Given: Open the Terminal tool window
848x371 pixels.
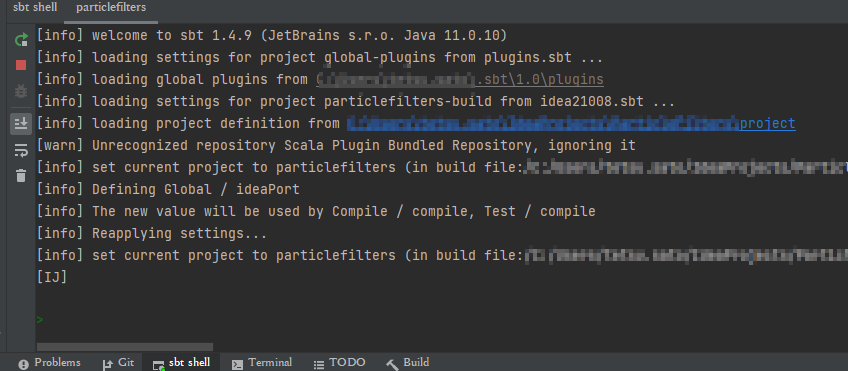Looking at the screenshot, I should click(x=262, y=362).
